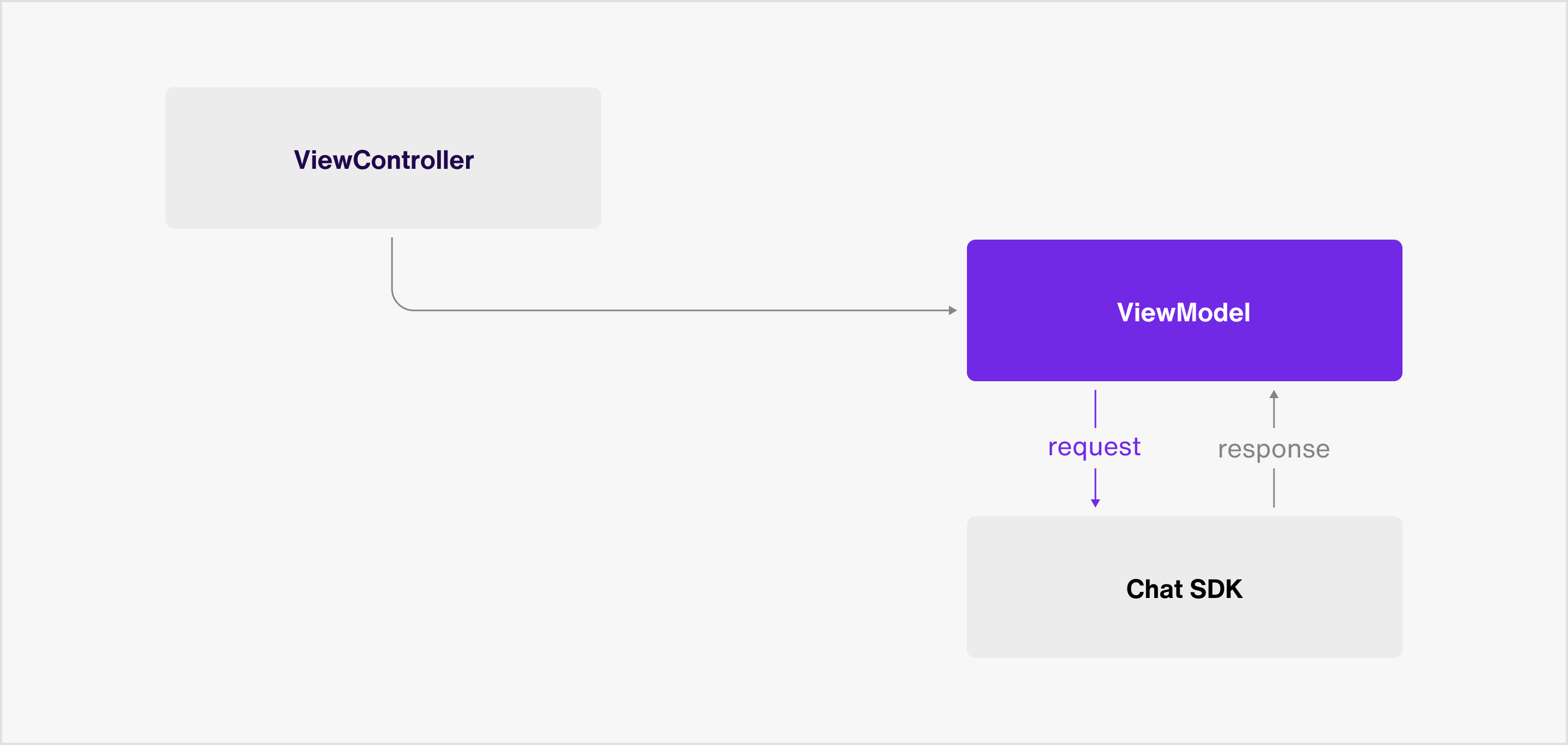The image size is (1568, 745).
Task: Click the Chat SDK box
Action: tap(1184, 587)
